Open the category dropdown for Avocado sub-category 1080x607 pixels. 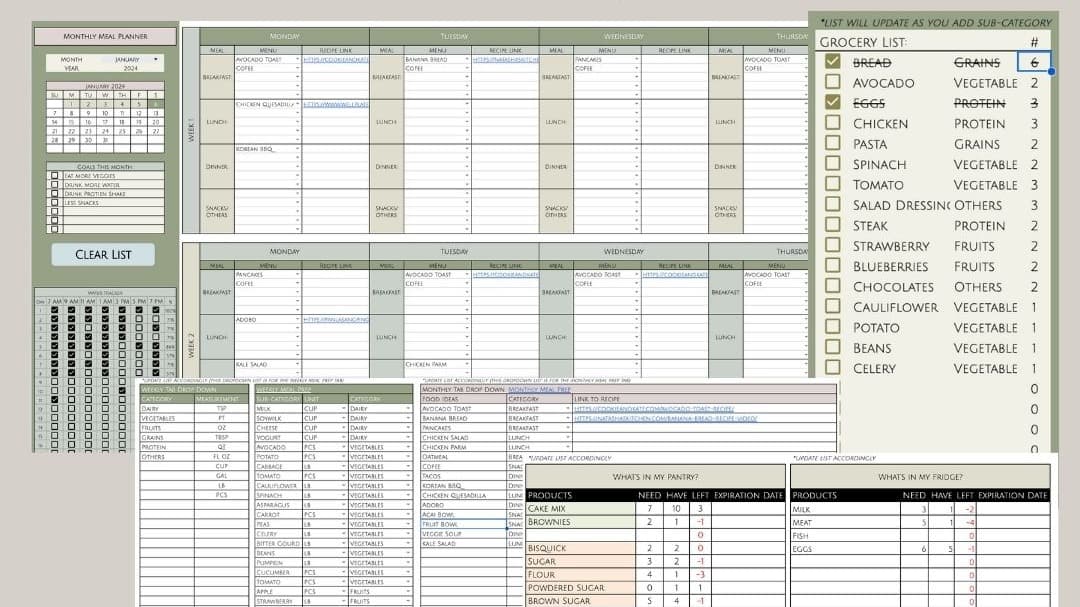pyautogui.click(x=408, y=447)
